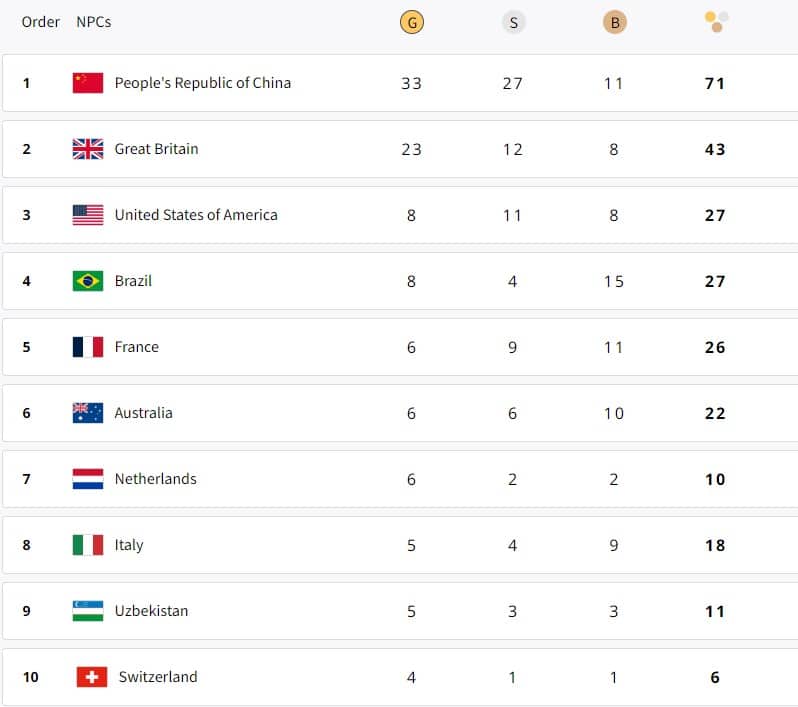Click Great Britain's total of 43
The image size is (798, 707).
(x=714, y=149)
